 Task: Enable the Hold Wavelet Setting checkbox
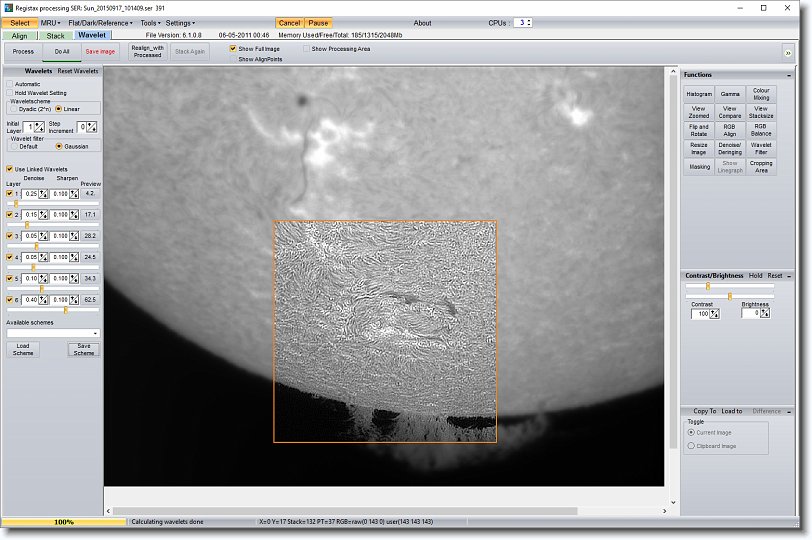[x=9, y=93]
